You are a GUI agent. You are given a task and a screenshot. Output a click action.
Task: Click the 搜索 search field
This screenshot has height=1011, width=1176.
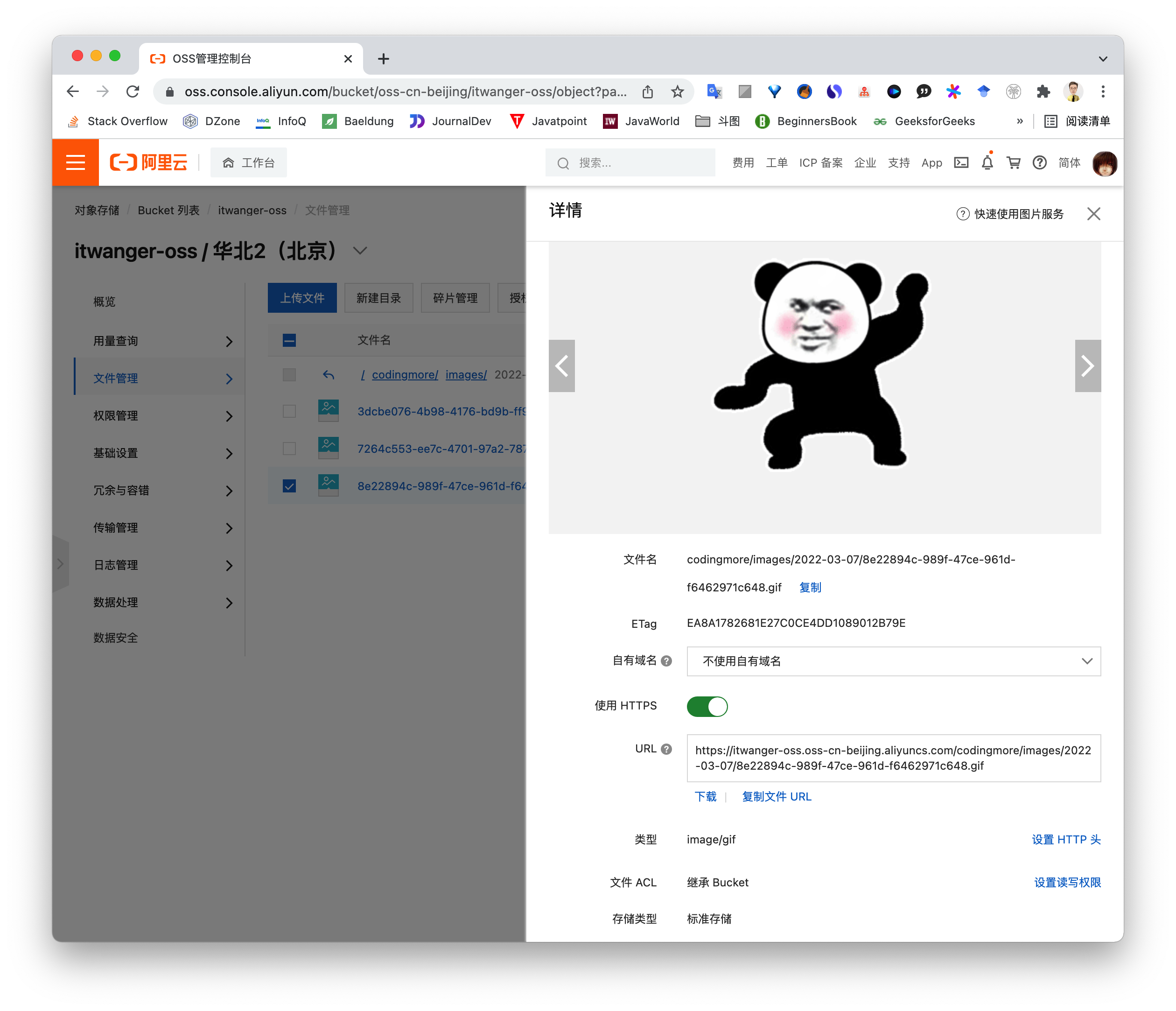coord(630,163)
